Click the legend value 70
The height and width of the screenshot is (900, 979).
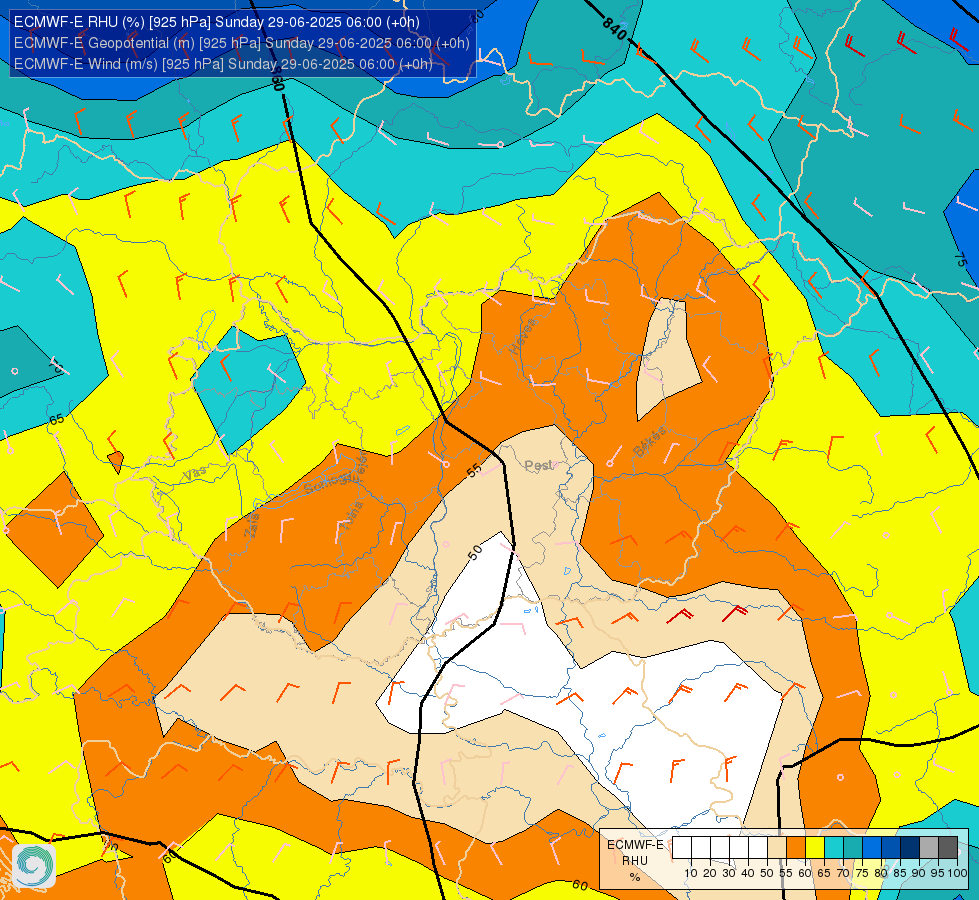843,873
